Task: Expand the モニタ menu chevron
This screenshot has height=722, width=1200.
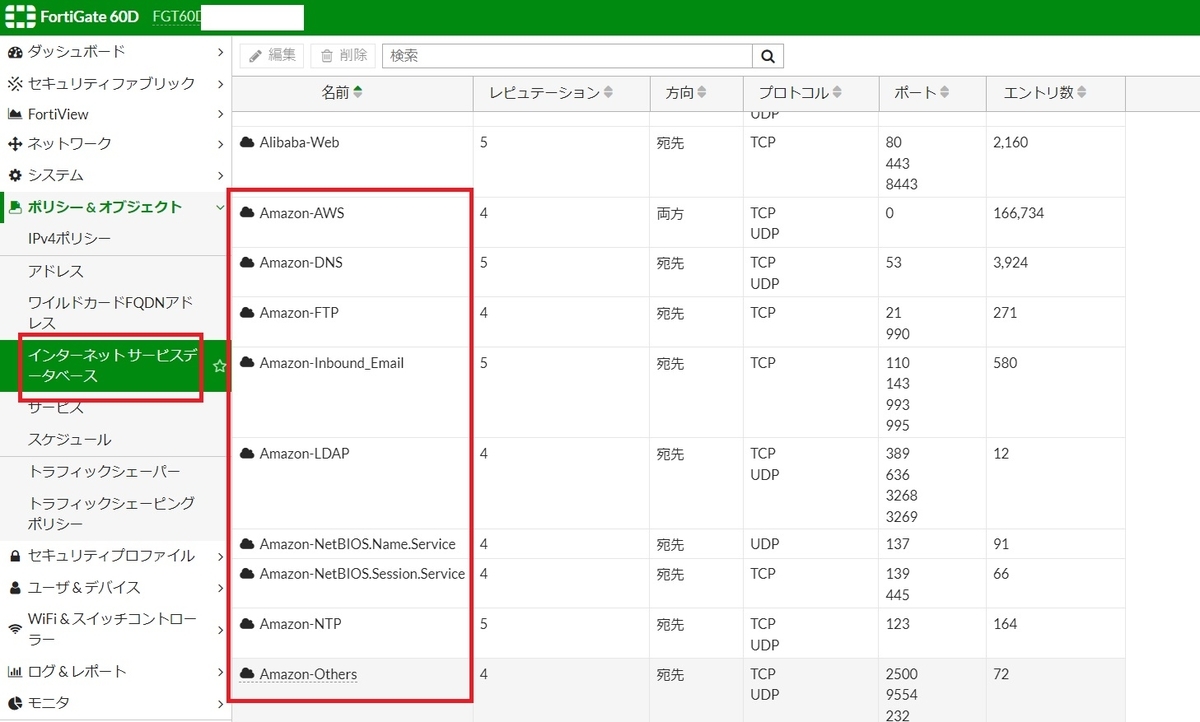Action: coord(220,703)
